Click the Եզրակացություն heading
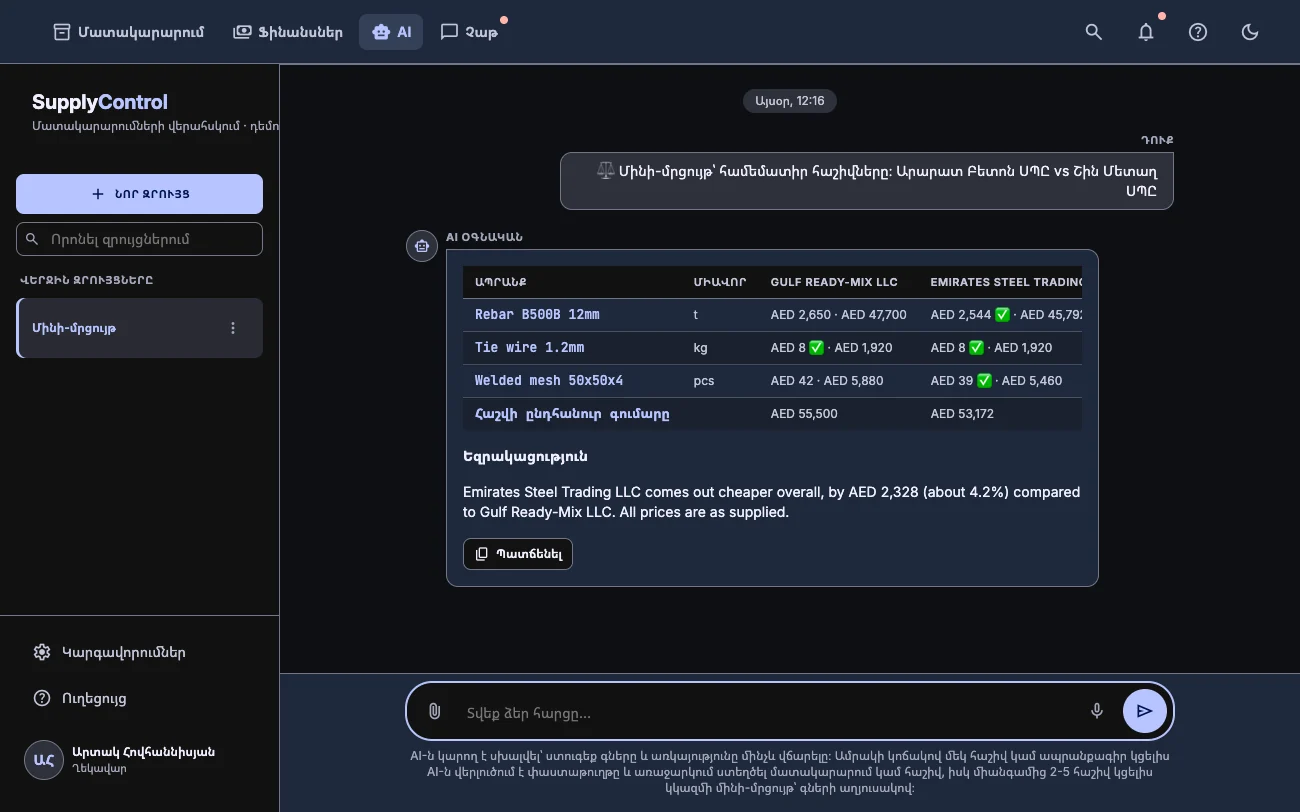The height and width of the screenshot is (812, 1300). click(525, 456)
